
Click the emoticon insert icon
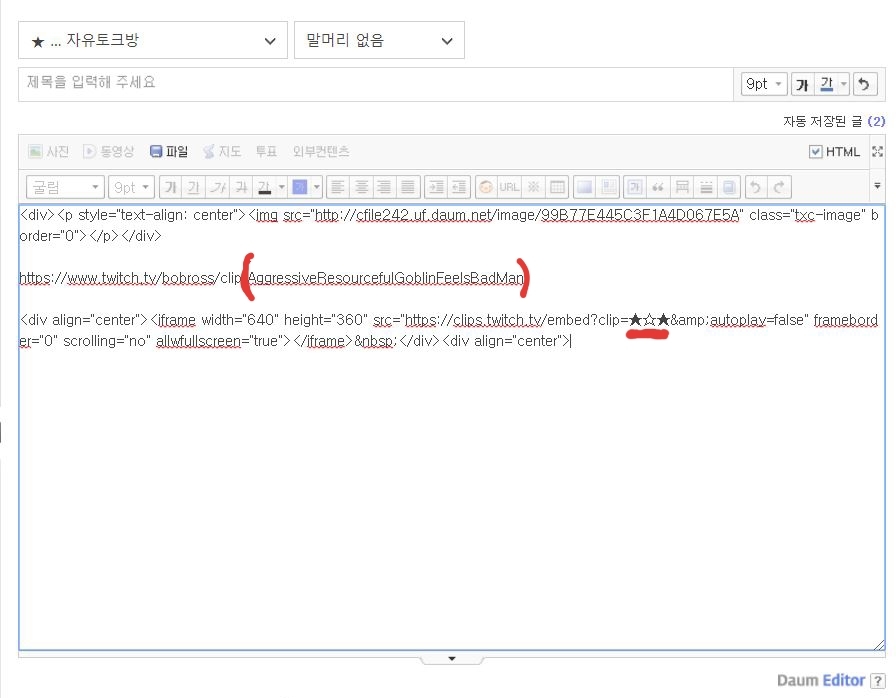pos(486,187)
